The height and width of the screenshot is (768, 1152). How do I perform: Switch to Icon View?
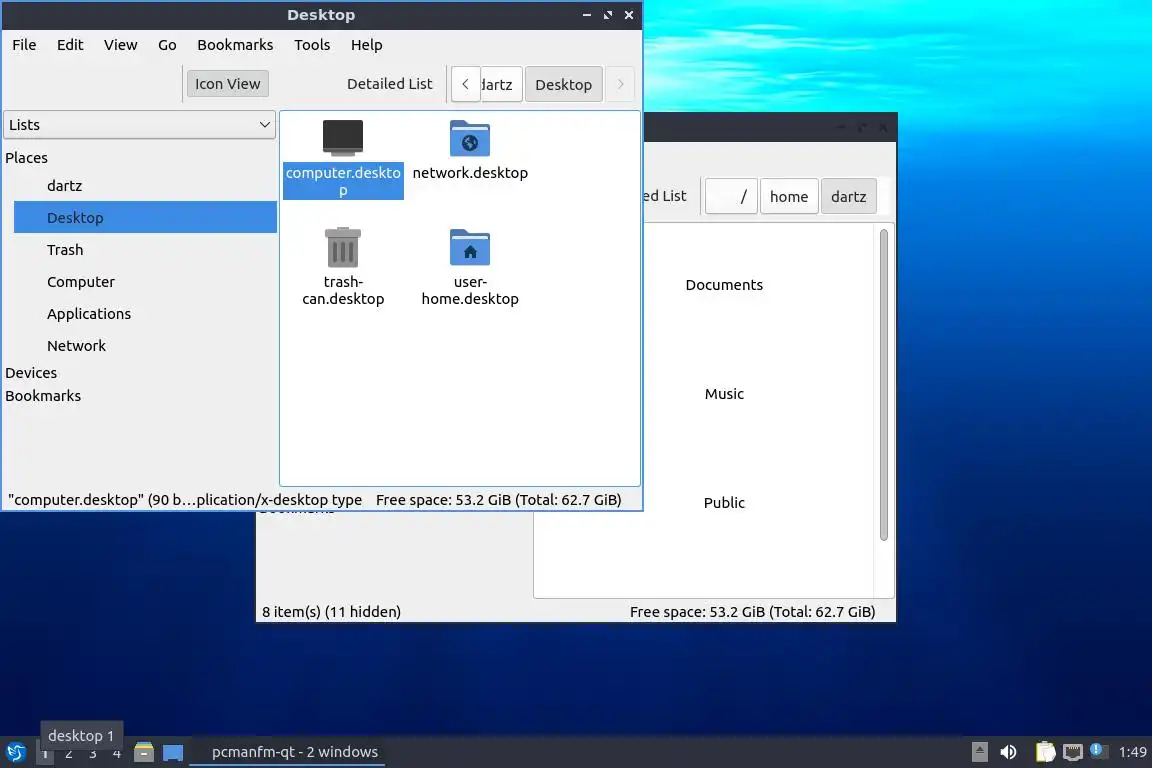228,84
